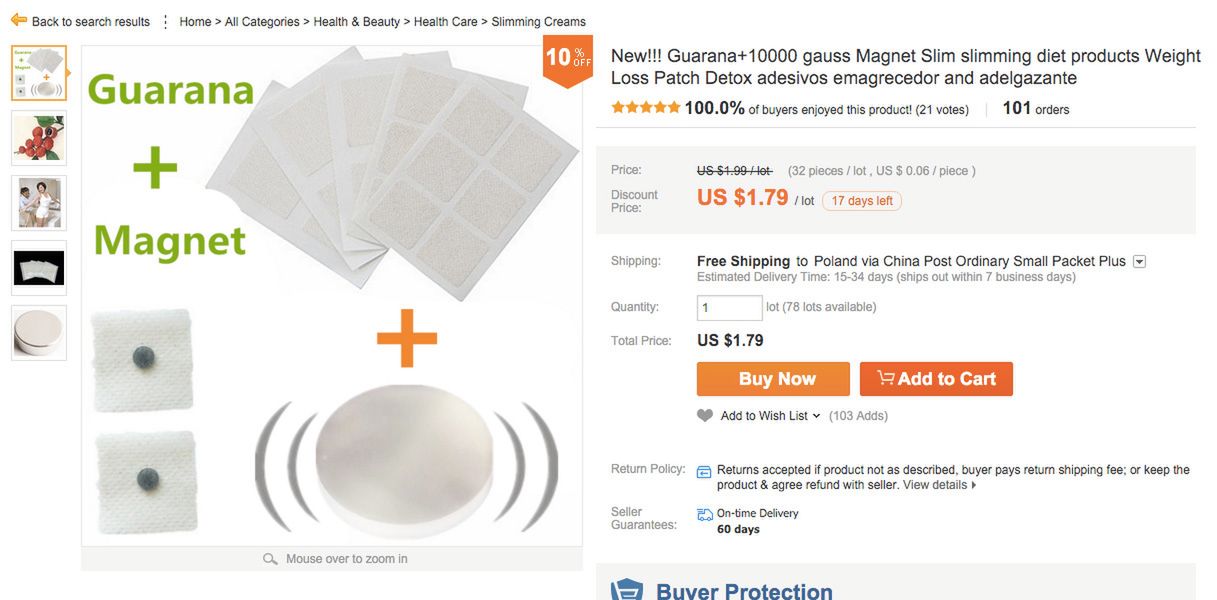The image size is (1217, 600).
Task: Click the Buyer Protection shield icon
Action: pyautogui.click(x=627, y=590)
